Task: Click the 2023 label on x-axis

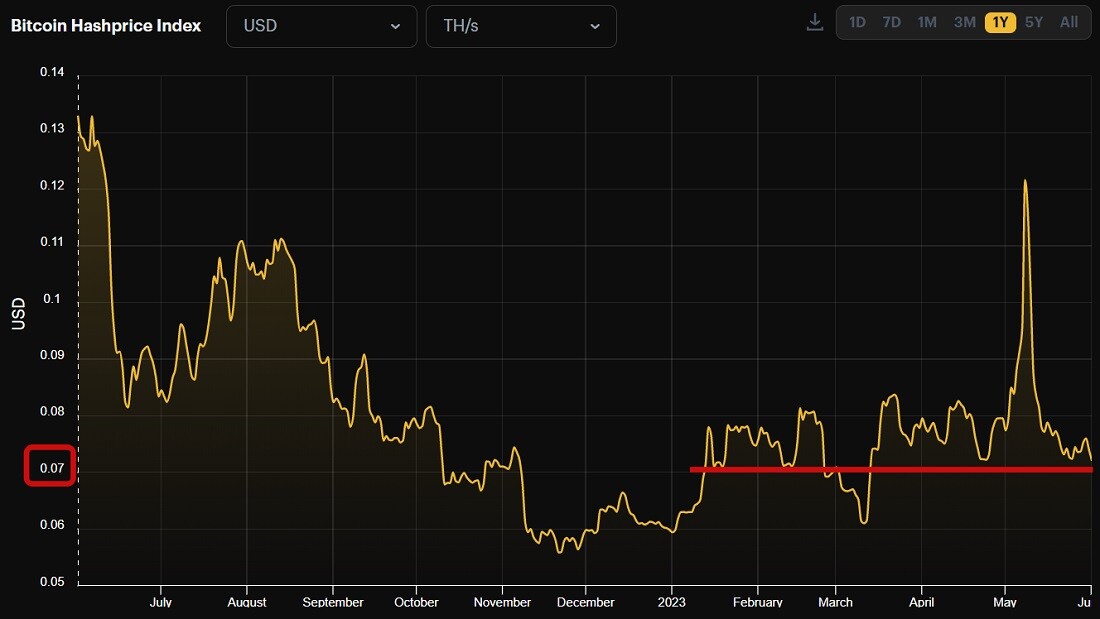Action: point(671,602)
